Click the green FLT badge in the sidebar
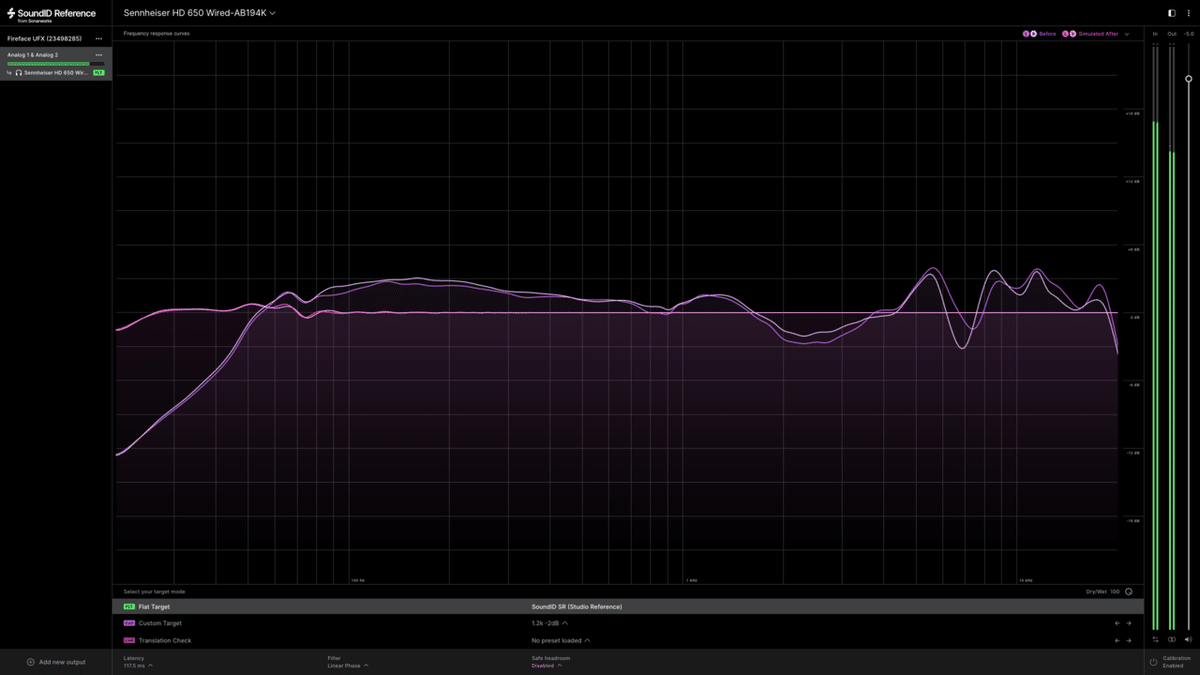Screen dimensions: 1200x675 tap(98, 73)
